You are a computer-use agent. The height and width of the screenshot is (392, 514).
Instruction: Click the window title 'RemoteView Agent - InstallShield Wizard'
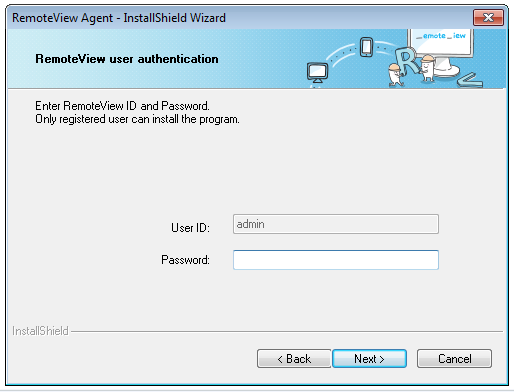point(119,18)
